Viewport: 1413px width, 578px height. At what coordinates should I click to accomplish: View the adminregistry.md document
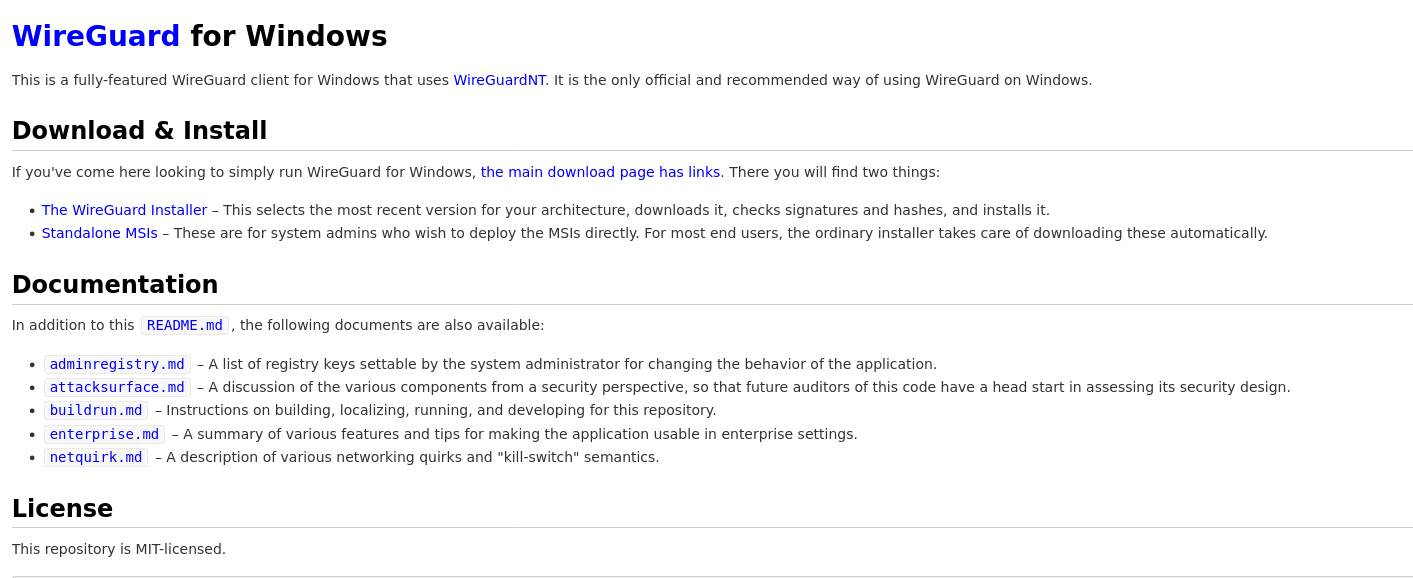tap(117, 363)
